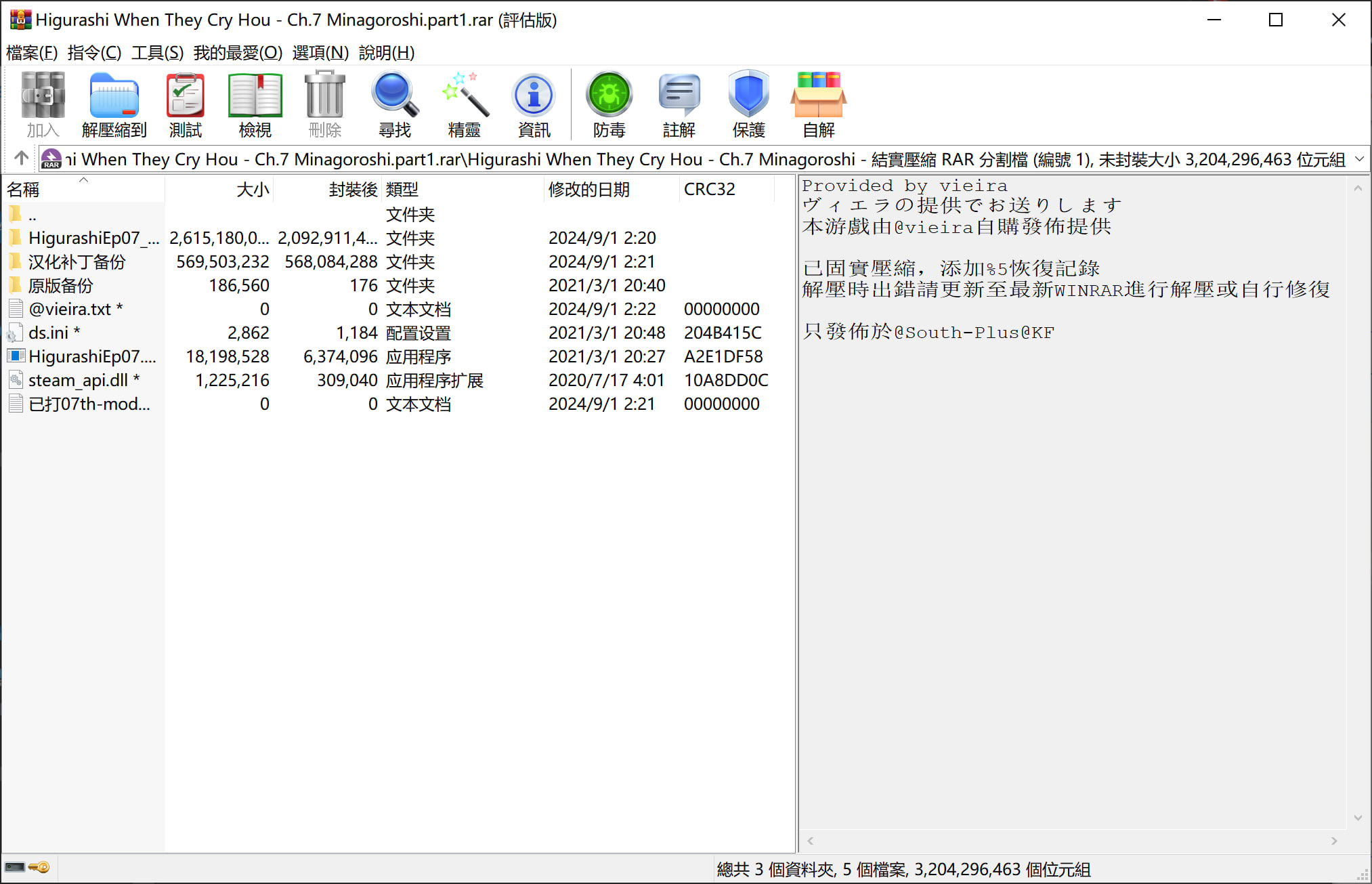Select steam_api.dll file entry
The height and width of the screenshot is (884, 1372).
78,381
